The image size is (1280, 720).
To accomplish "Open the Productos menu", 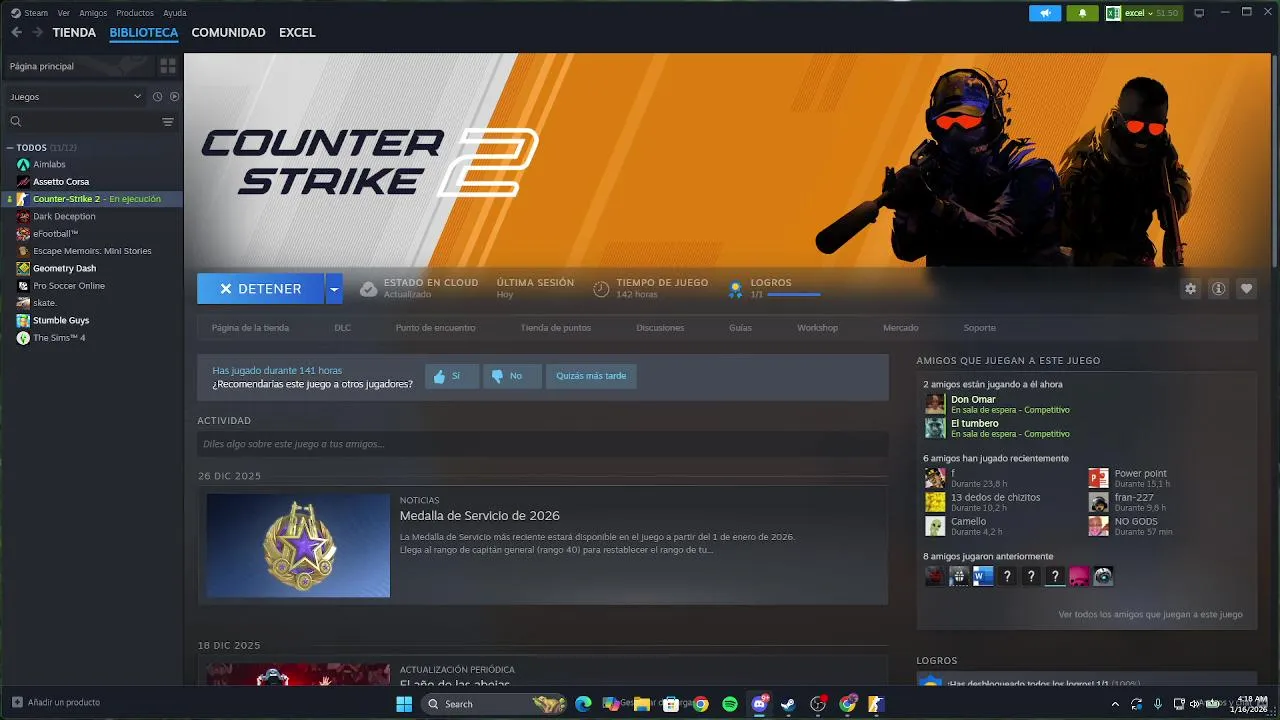I will coord(135,13).
